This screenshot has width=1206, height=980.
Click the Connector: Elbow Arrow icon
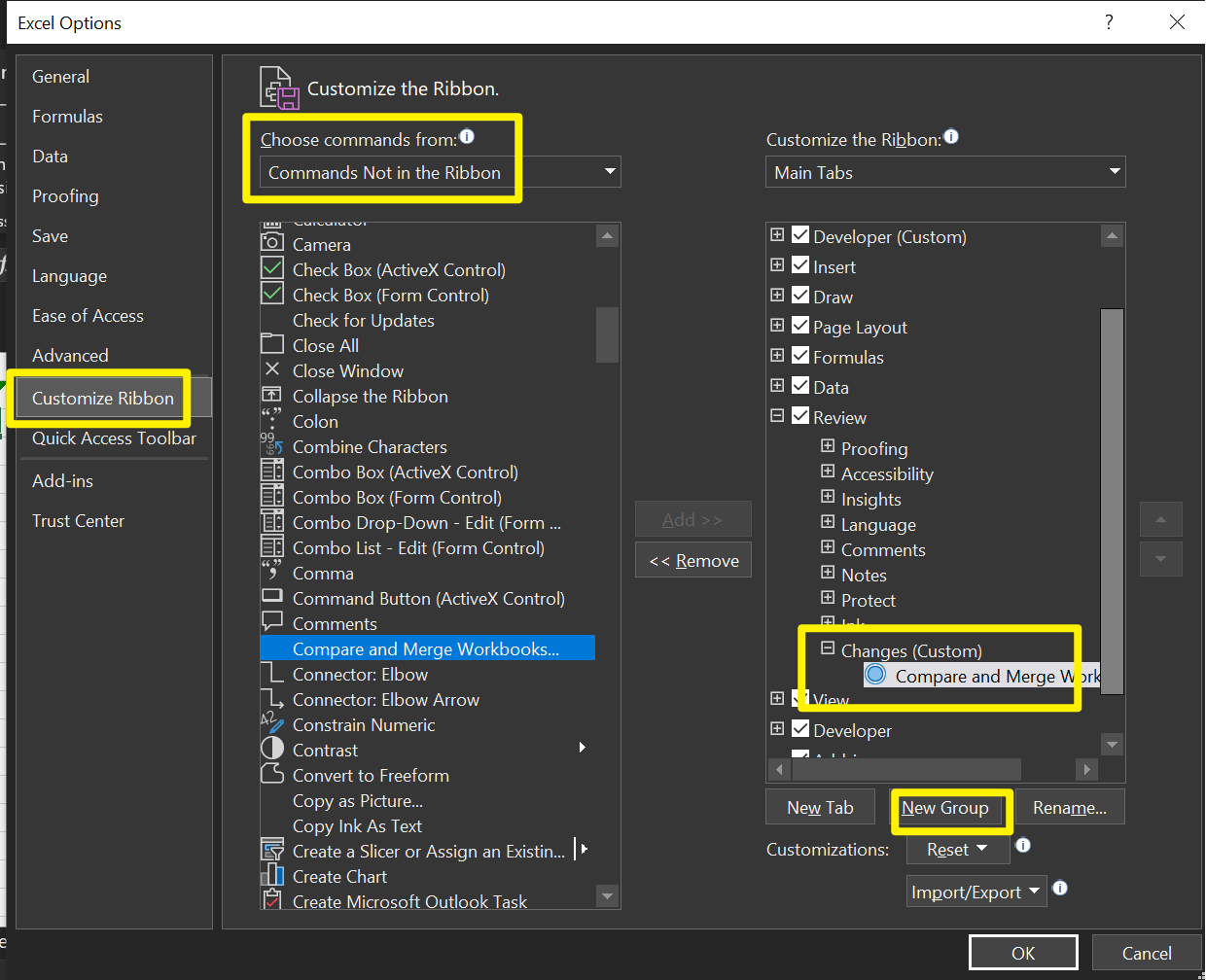272,699
